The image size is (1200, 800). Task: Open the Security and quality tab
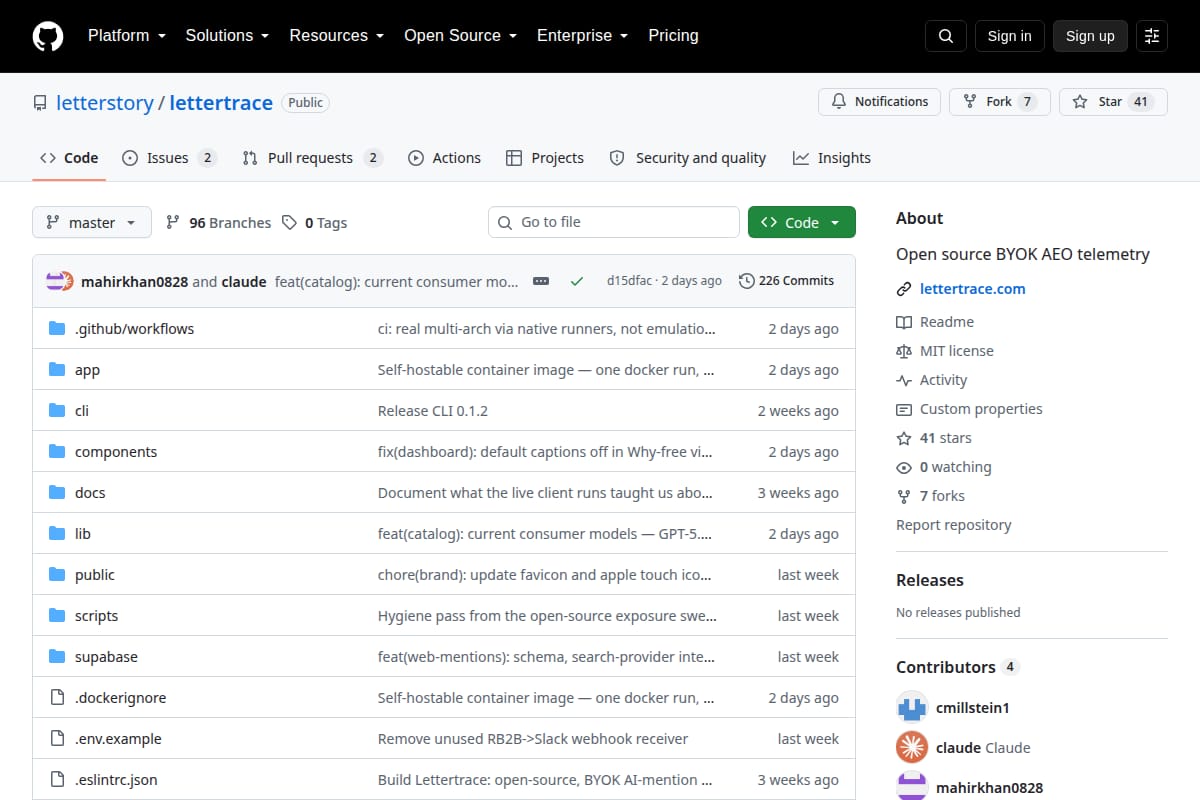click(x=688, y=158)
